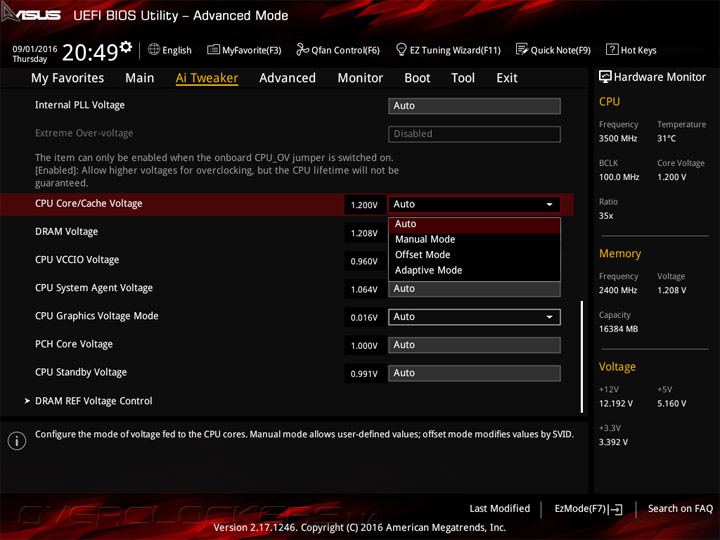Open the Advanced tab
This screenshot has width=720, height=540.
287,78
